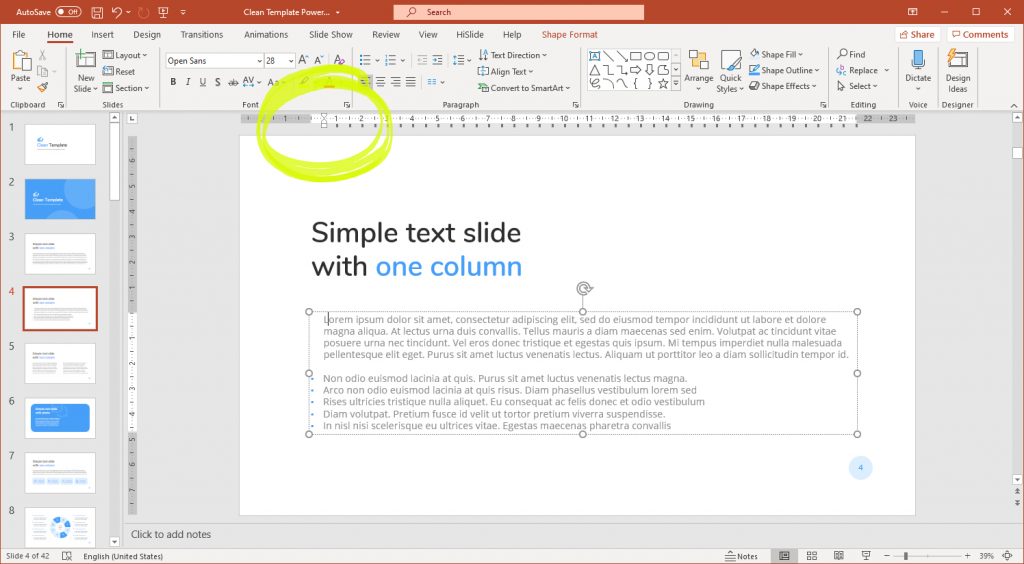Click the Reset slide button
The width and height of the screenshot is (1024, 564).
(119, 71)
